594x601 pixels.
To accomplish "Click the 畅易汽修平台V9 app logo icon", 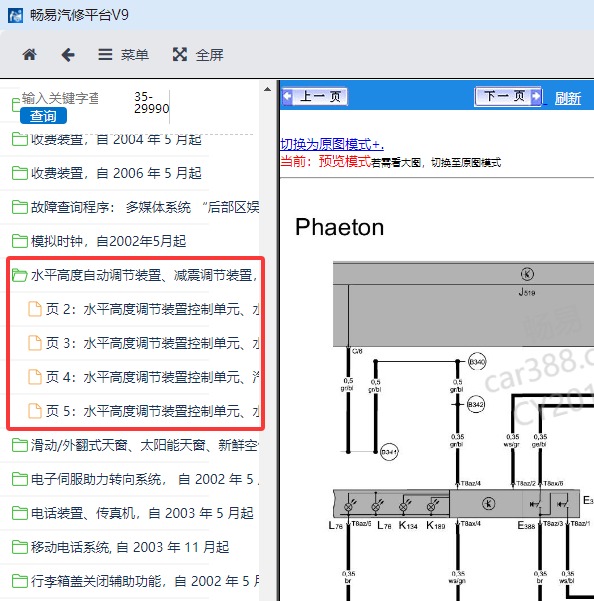I will 15,15.
